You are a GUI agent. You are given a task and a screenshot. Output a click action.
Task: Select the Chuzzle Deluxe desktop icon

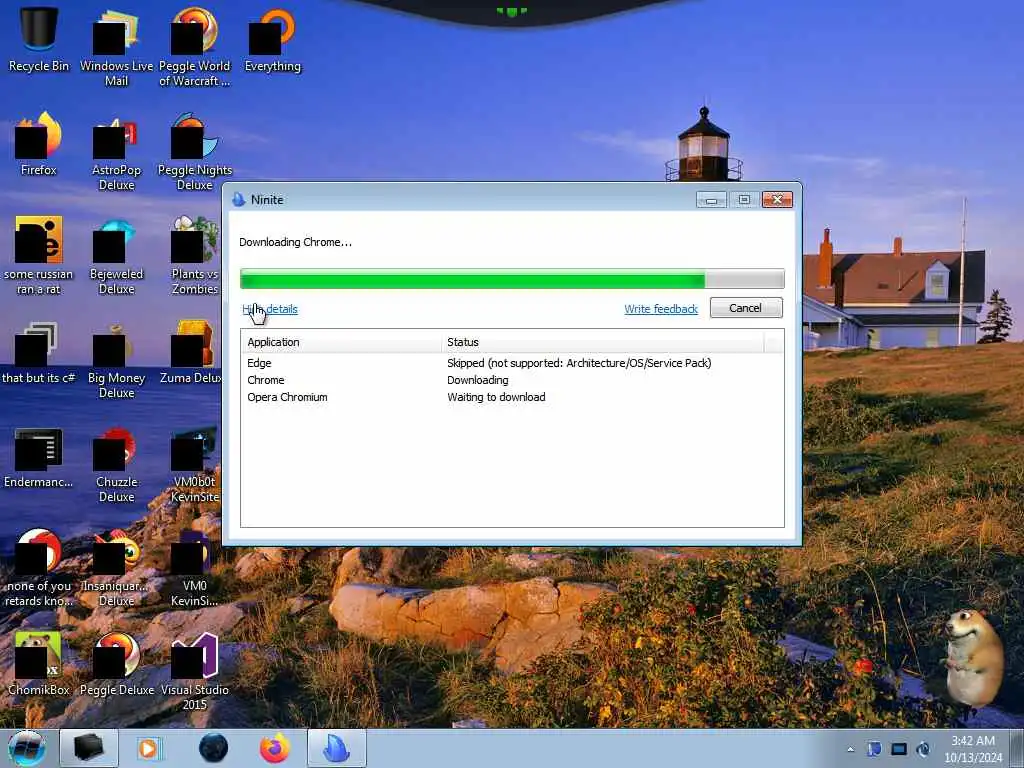click(116, 464)
